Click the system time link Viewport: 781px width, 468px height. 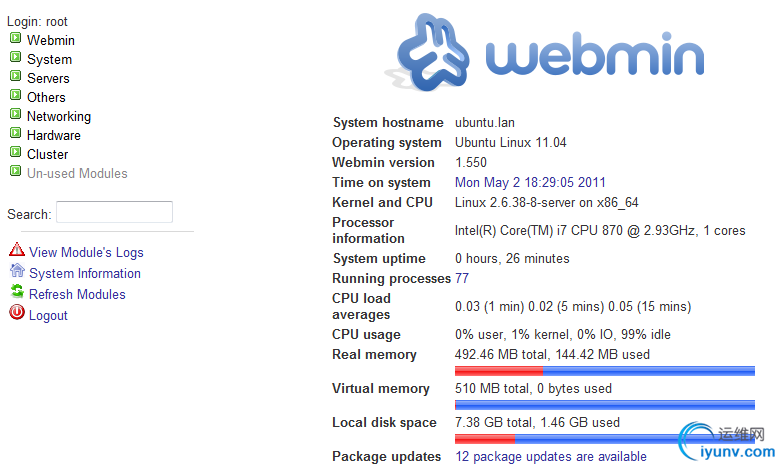click(x=530, y=182)
